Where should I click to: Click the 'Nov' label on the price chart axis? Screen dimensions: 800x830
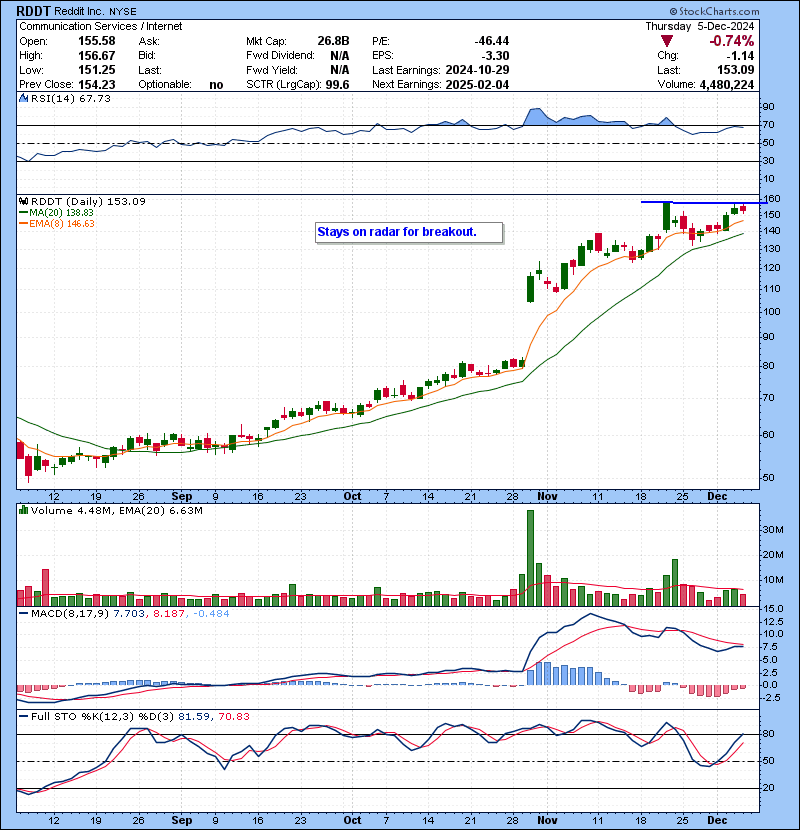[547, 497]
